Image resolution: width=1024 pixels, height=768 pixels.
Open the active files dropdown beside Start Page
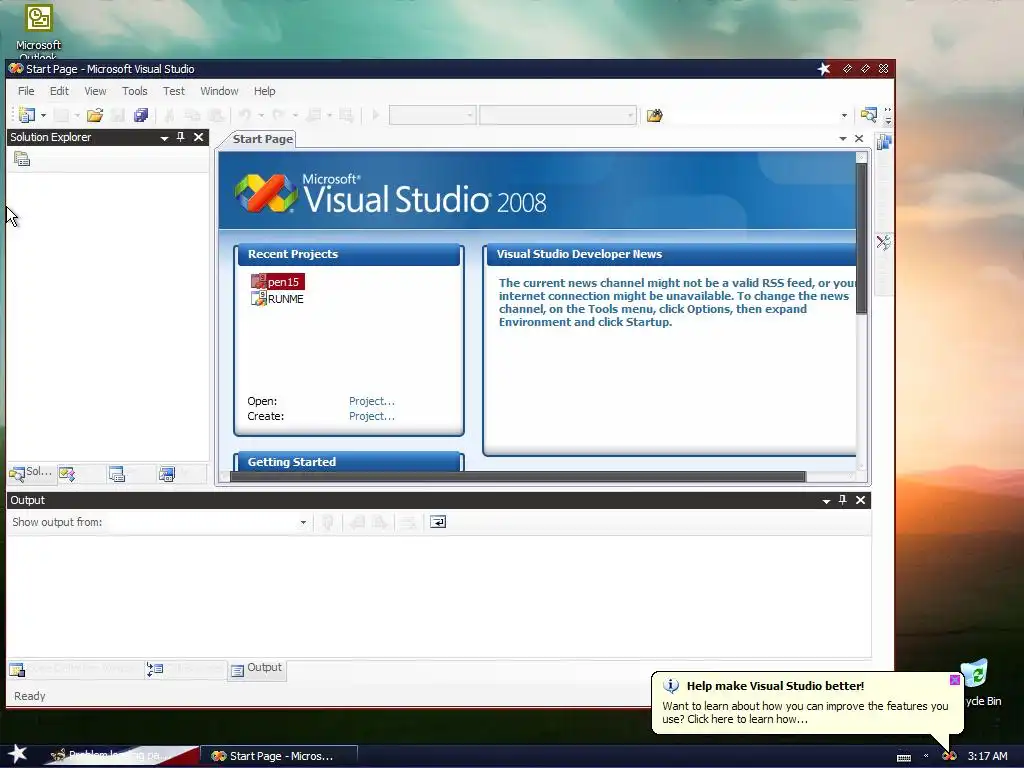pyautogui.click(x=842, y=138)
